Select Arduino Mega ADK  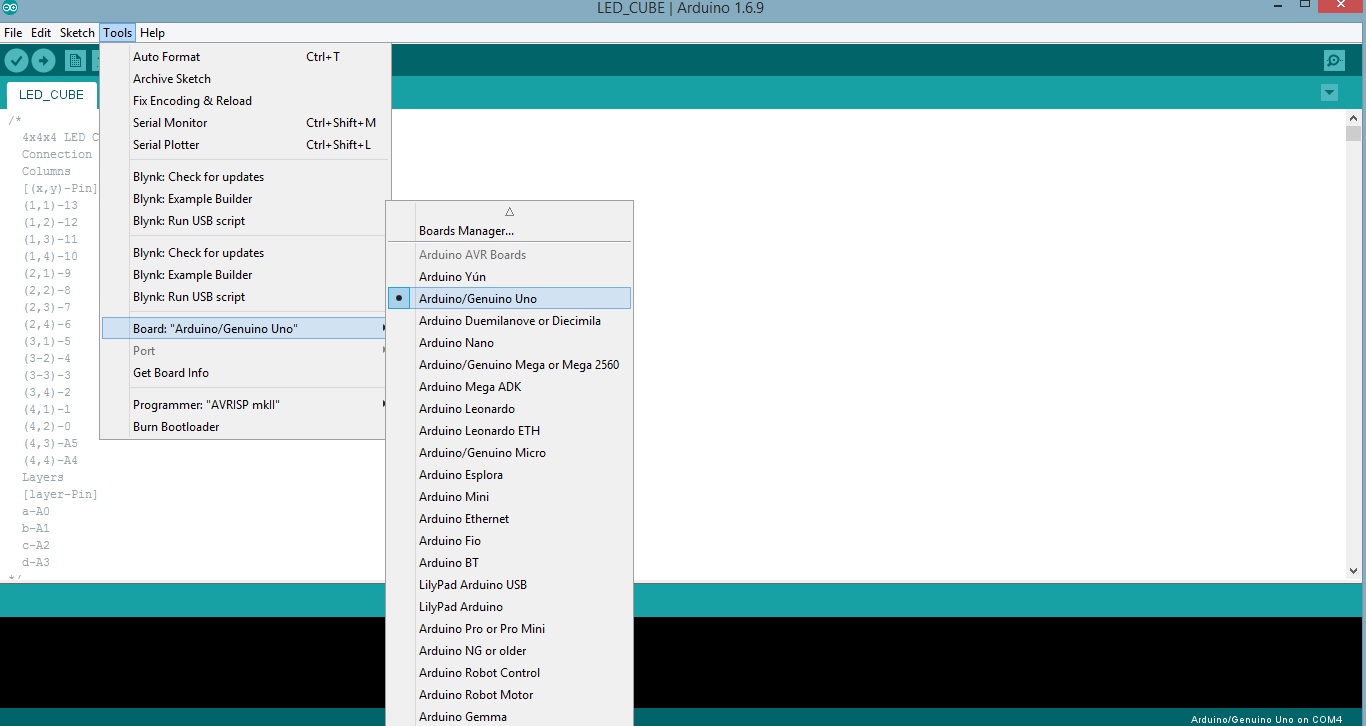510,387
